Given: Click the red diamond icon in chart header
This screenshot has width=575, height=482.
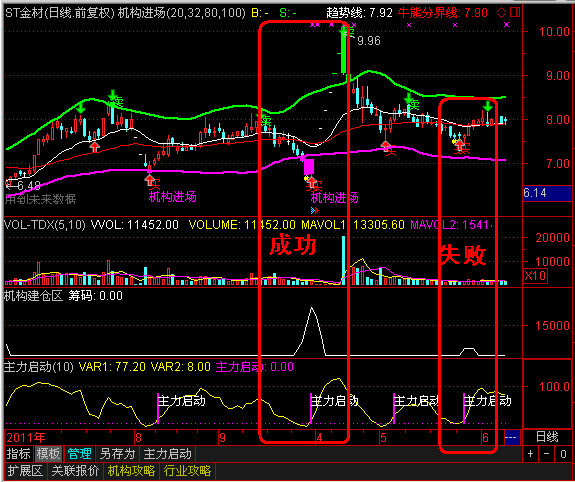Looking at the screenshot, I should click(501, 13).
